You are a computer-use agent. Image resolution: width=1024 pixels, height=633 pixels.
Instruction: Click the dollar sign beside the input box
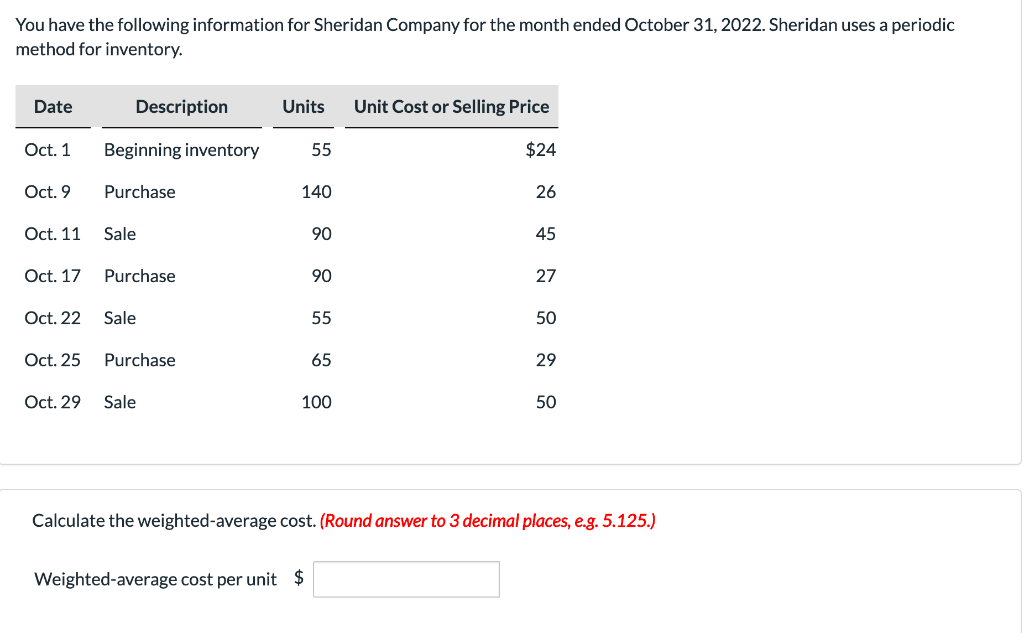point(295,579)
